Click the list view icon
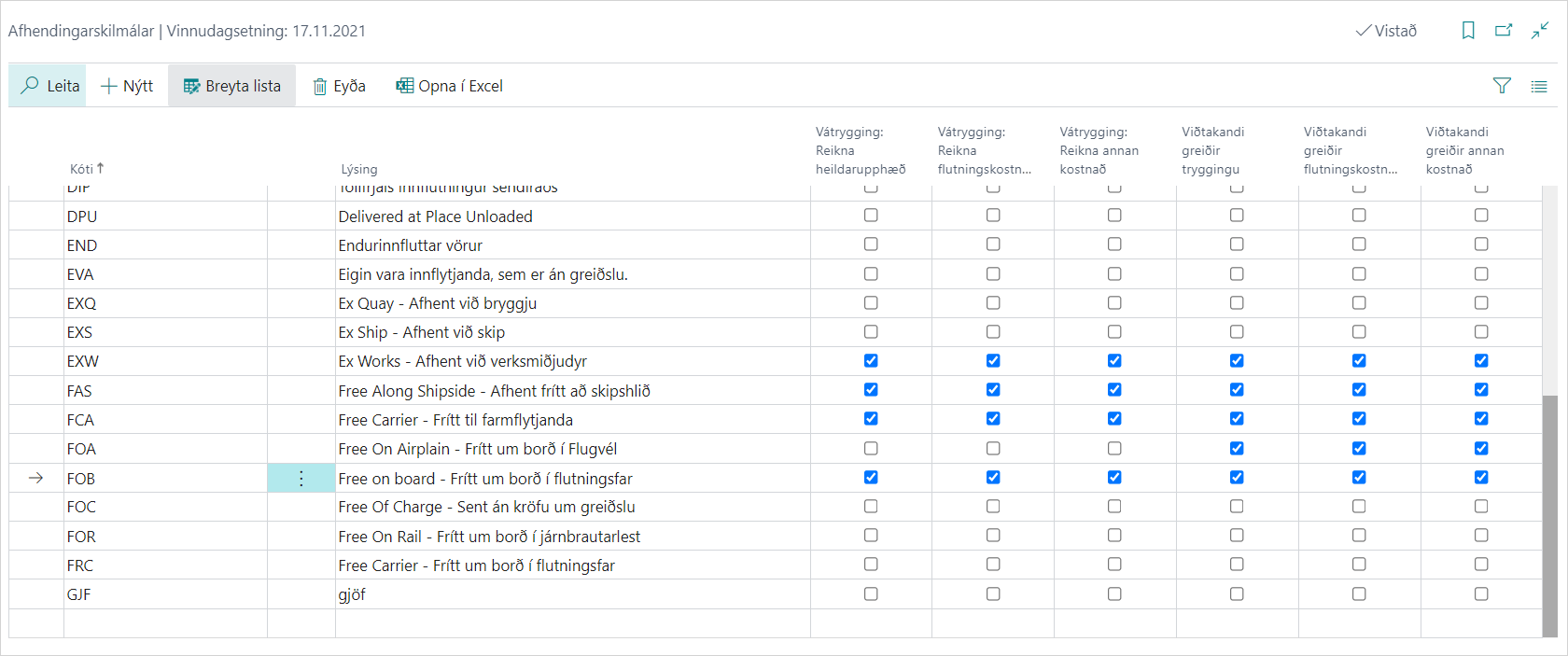This screenshot has height=656, width=1568. (1539, 86)
